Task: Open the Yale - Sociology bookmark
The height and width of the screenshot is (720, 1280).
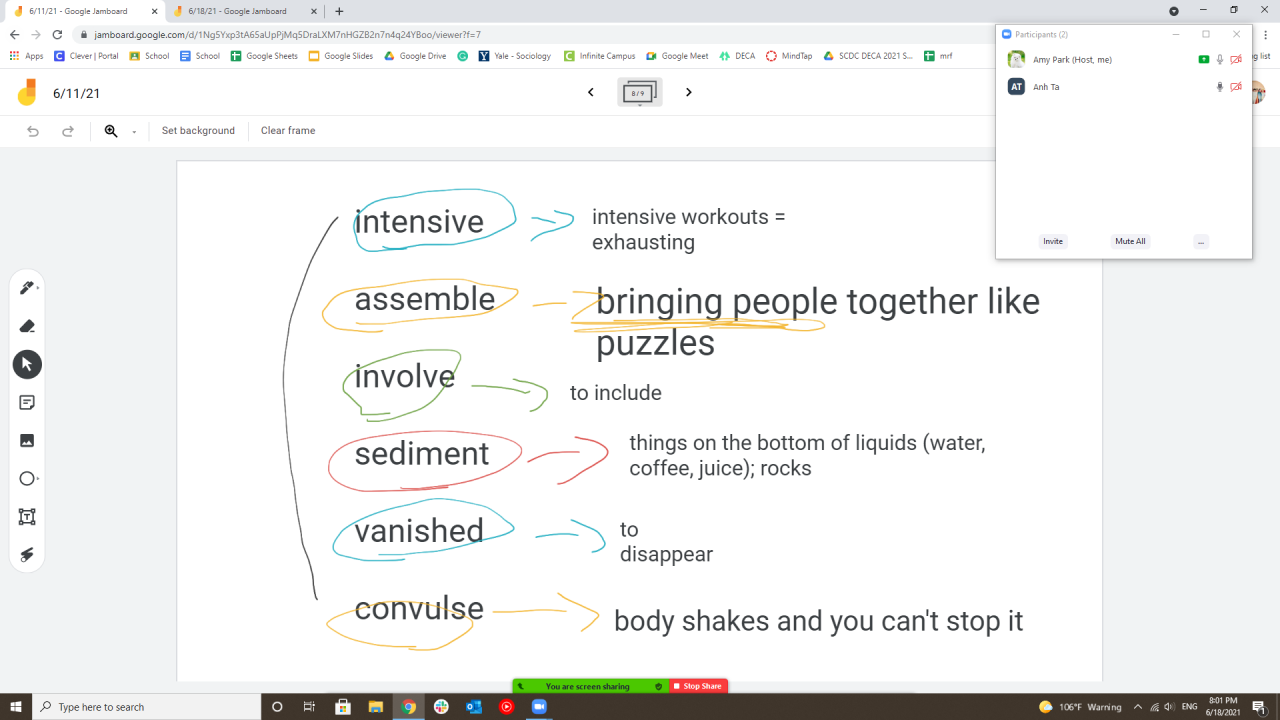Action: pyautogui.click(x=515, y=56)
